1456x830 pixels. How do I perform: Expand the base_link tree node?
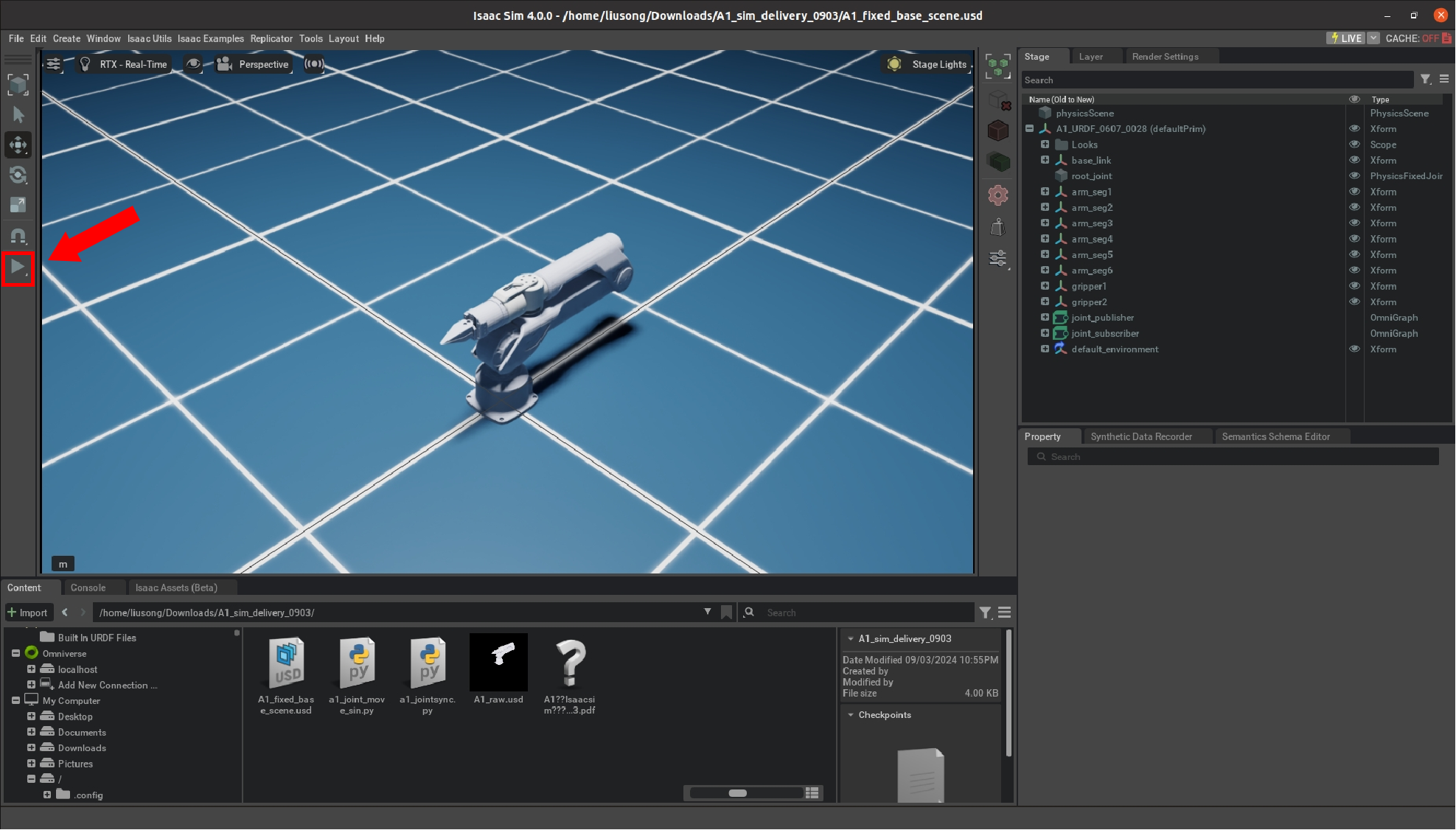pos(1045,160)
